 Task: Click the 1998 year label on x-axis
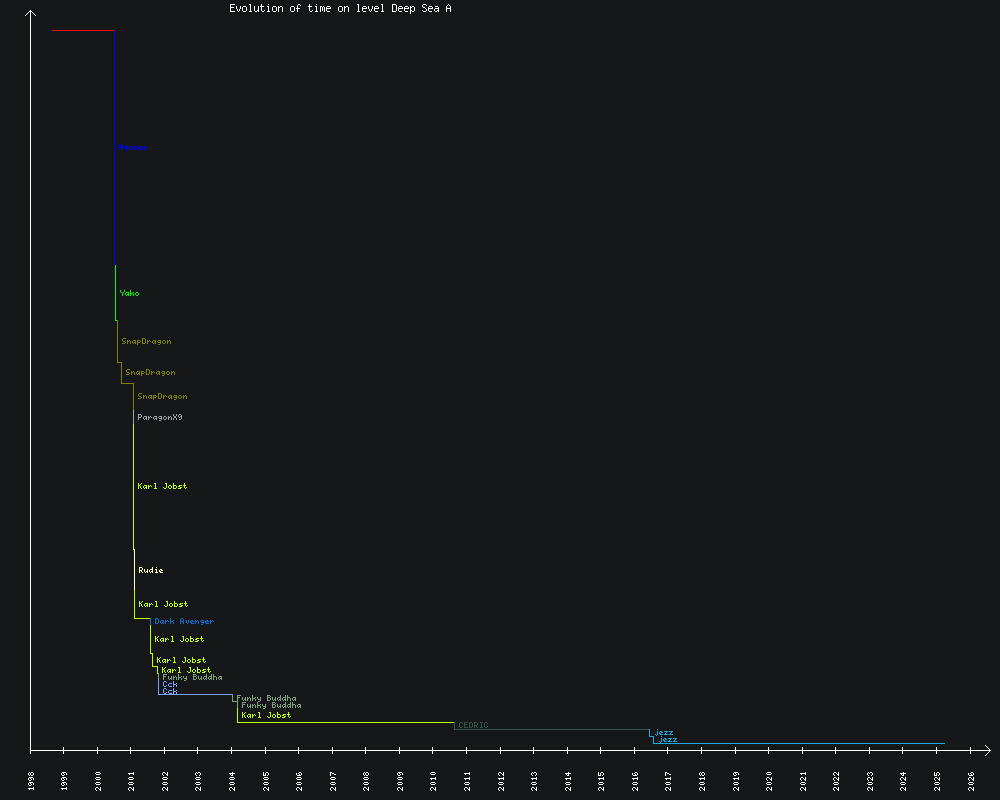pyautogui.click(x=31, y=781)
